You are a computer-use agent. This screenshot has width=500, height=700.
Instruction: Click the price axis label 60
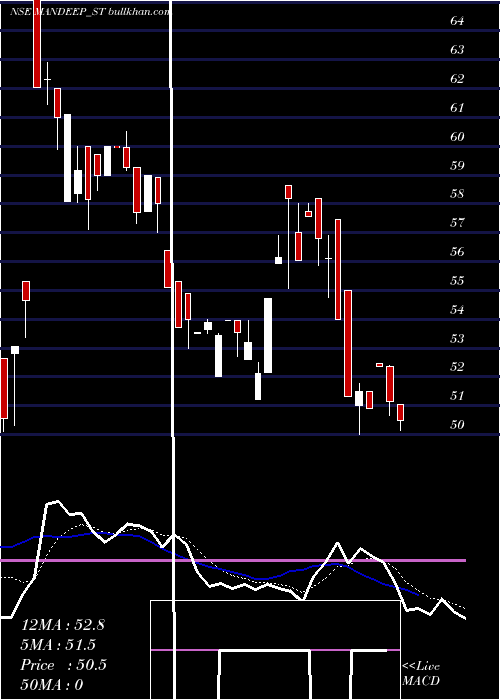(457, 137)
